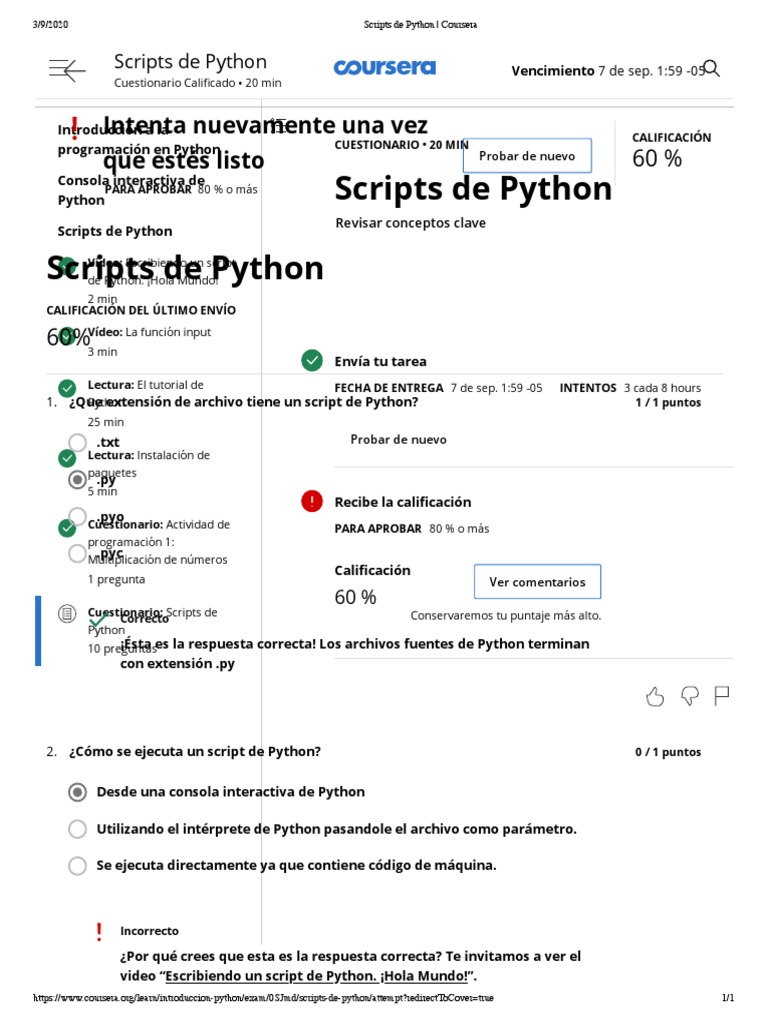Open 'La función input' video item

coord(168,332)
